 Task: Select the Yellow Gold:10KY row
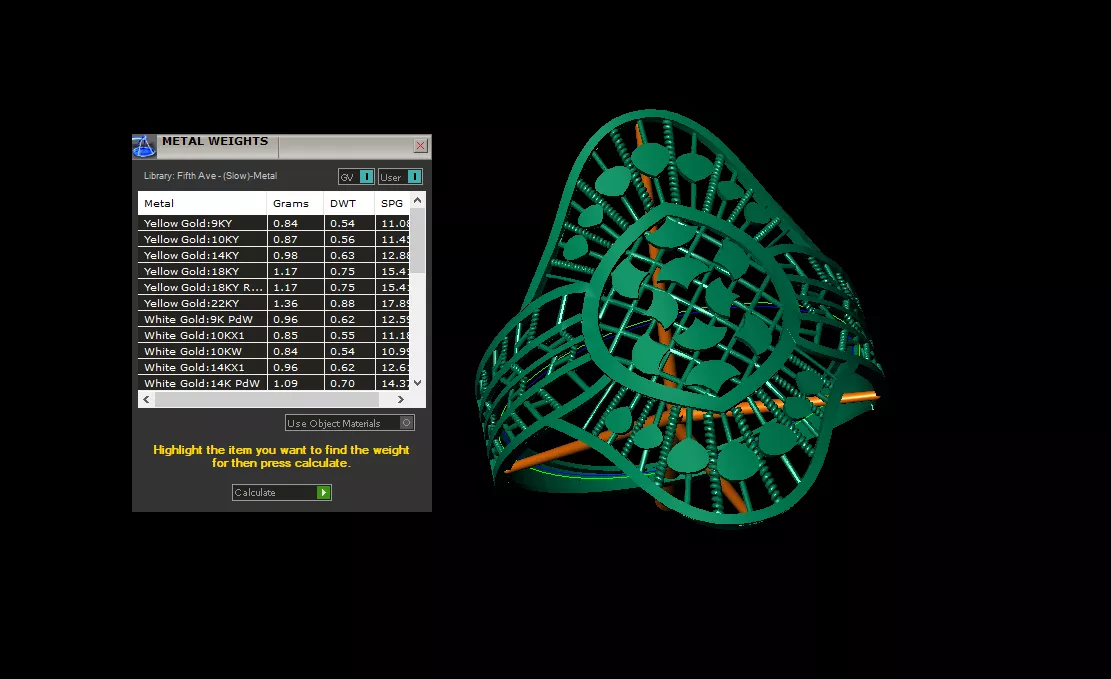coord(273,240)
